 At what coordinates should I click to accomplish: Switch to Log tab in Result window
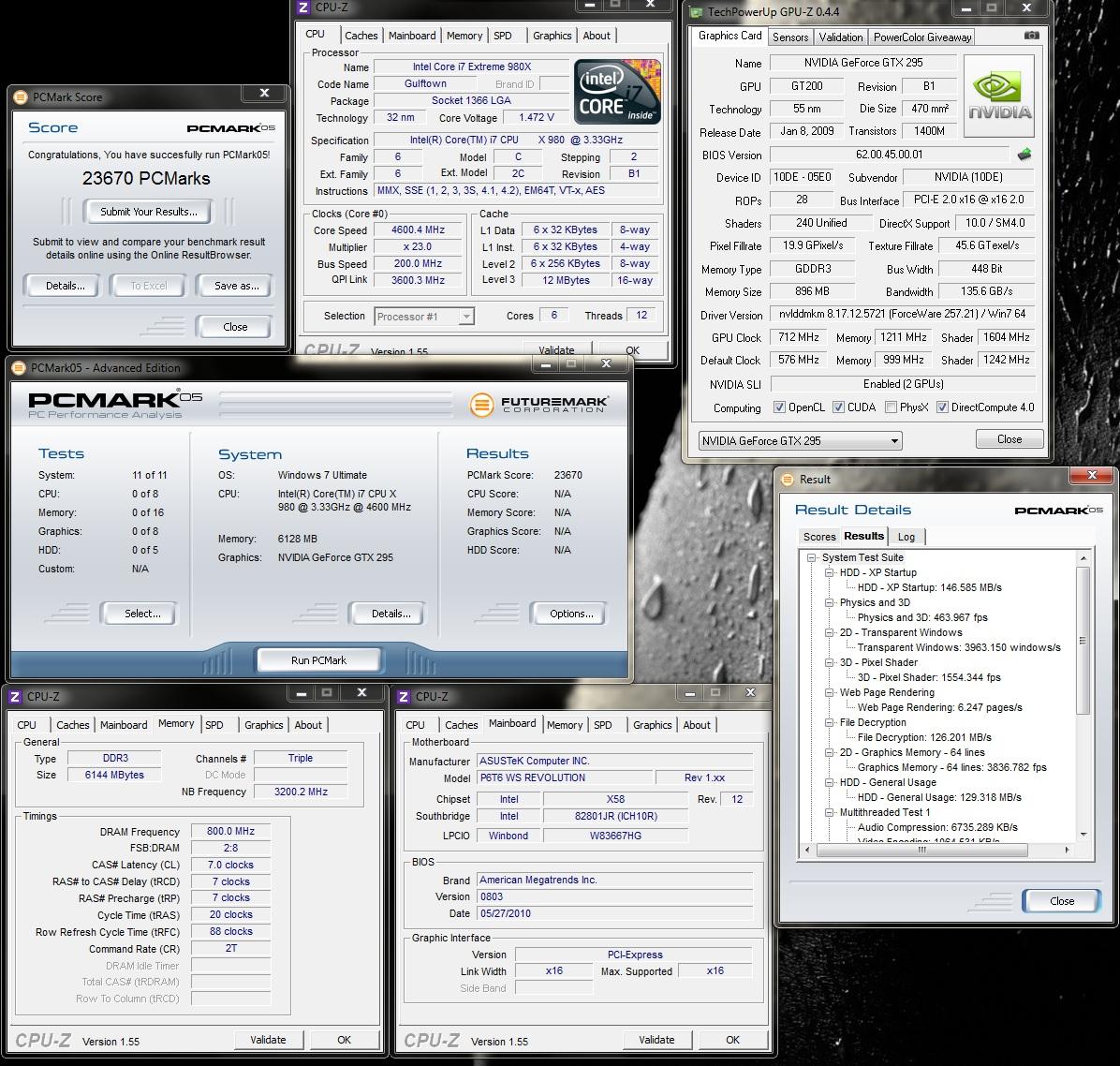pos(906,537)
